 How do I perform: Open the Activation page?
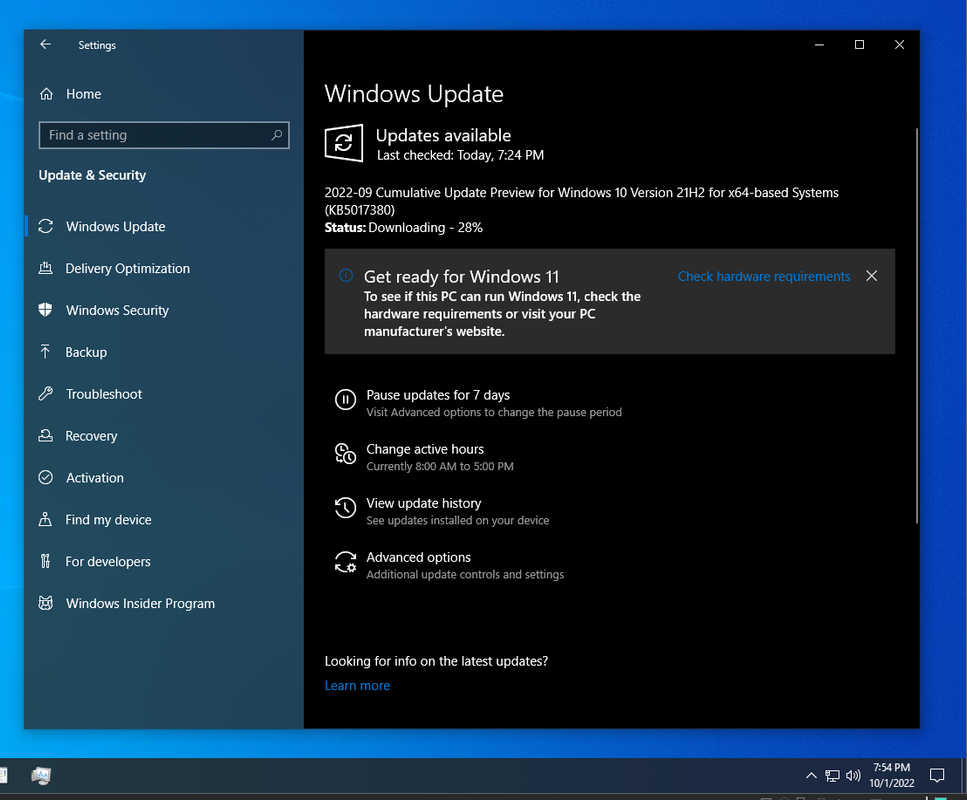pos(94,478)
